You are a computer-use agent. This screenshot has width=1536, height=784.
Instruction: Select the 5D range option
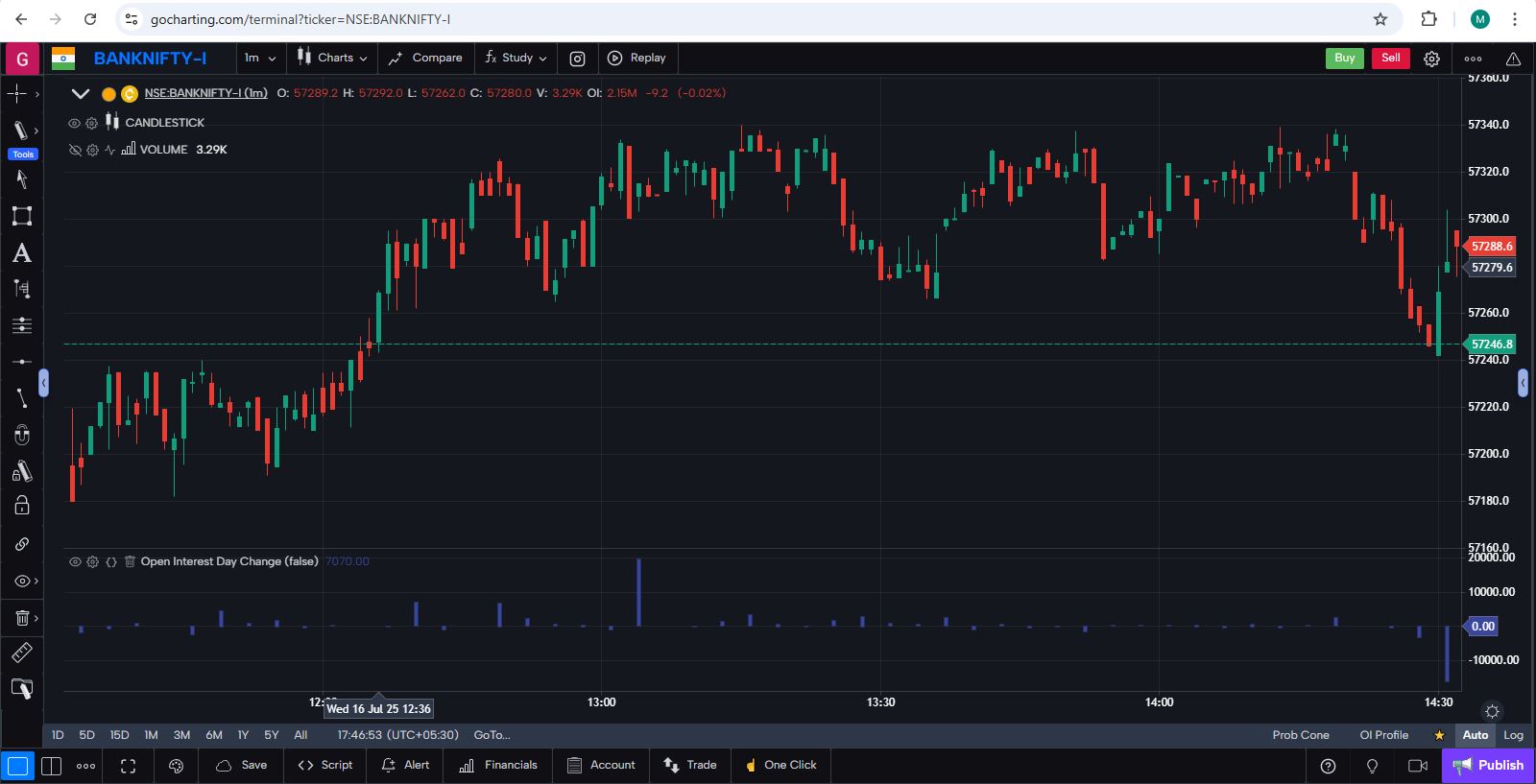point(86,735)
